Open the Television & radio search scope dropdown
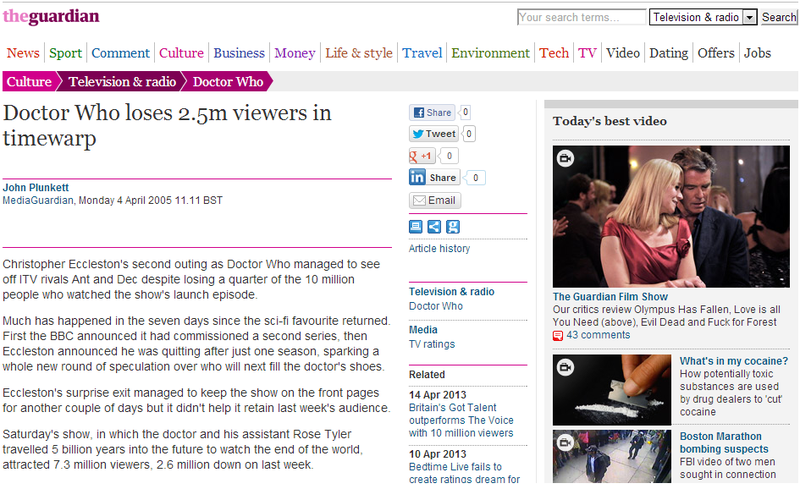Image resolution: width=800 pixels, height=489 pixels. pos(703,17)
